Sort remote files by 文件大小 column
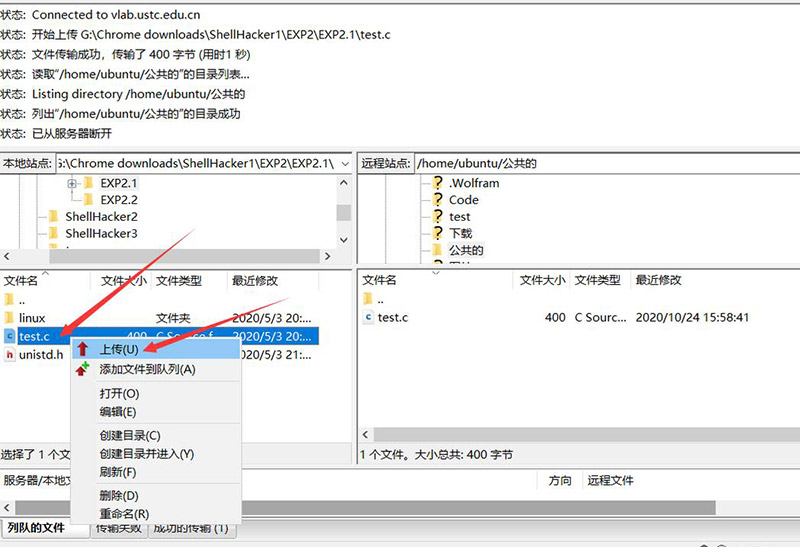This screenshot has height=547, width=800. (x=542, y=280)
